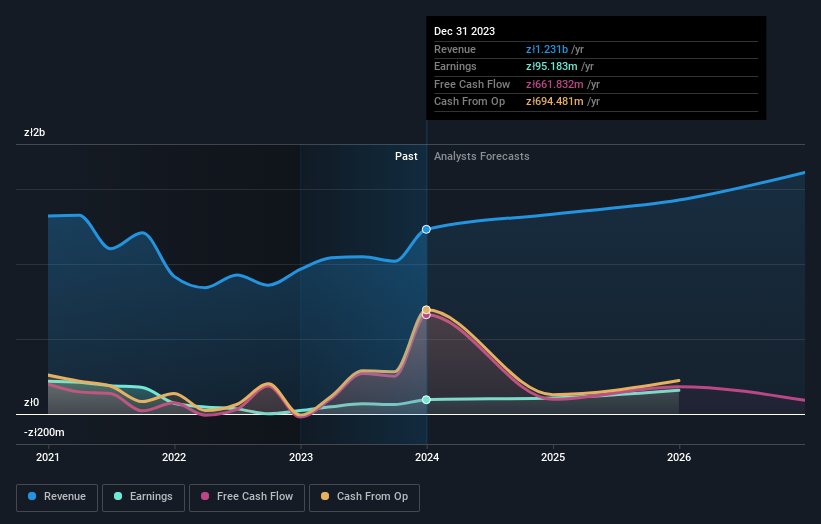Viewport: 821px width, 524px height.
Task: Toggle the Free Cash Flow legend button
Action: pyautogui.click(x=247, y=497)
